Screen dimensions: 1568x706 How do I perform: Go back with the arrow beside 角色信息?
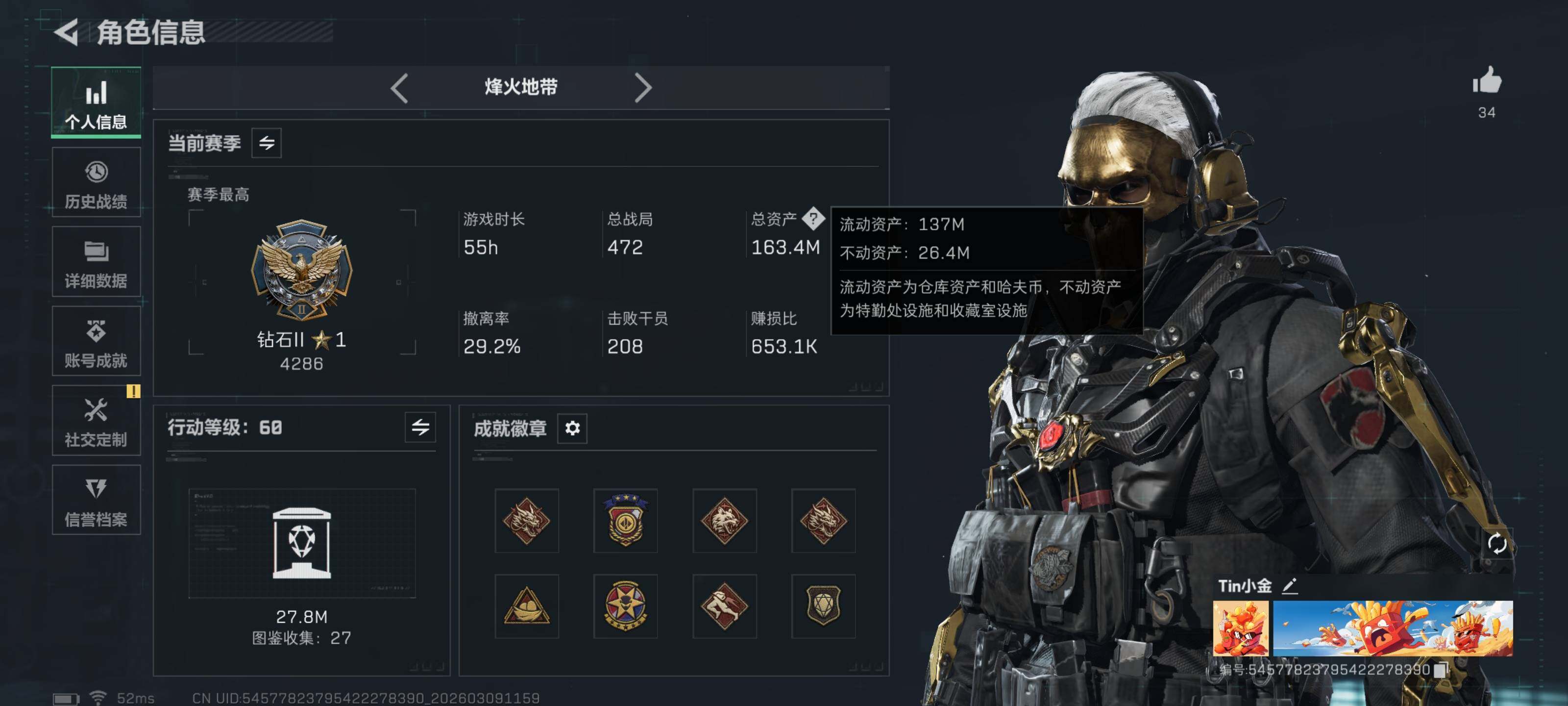[67, 32]
